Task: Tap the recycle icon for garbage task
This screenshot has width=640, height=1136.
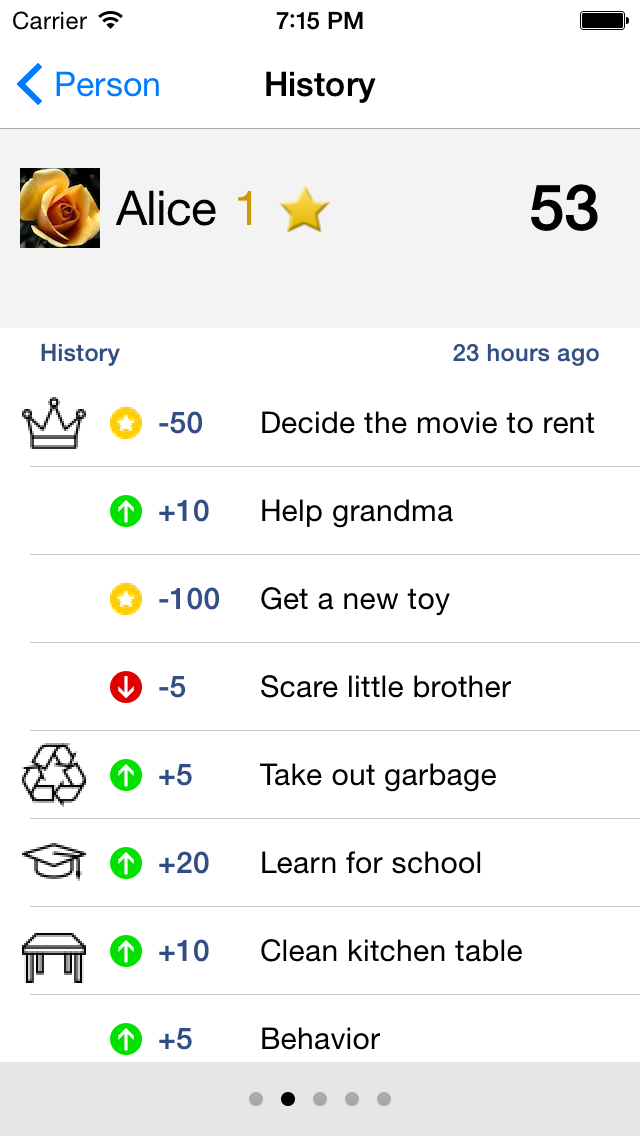Action: point(55,775)
